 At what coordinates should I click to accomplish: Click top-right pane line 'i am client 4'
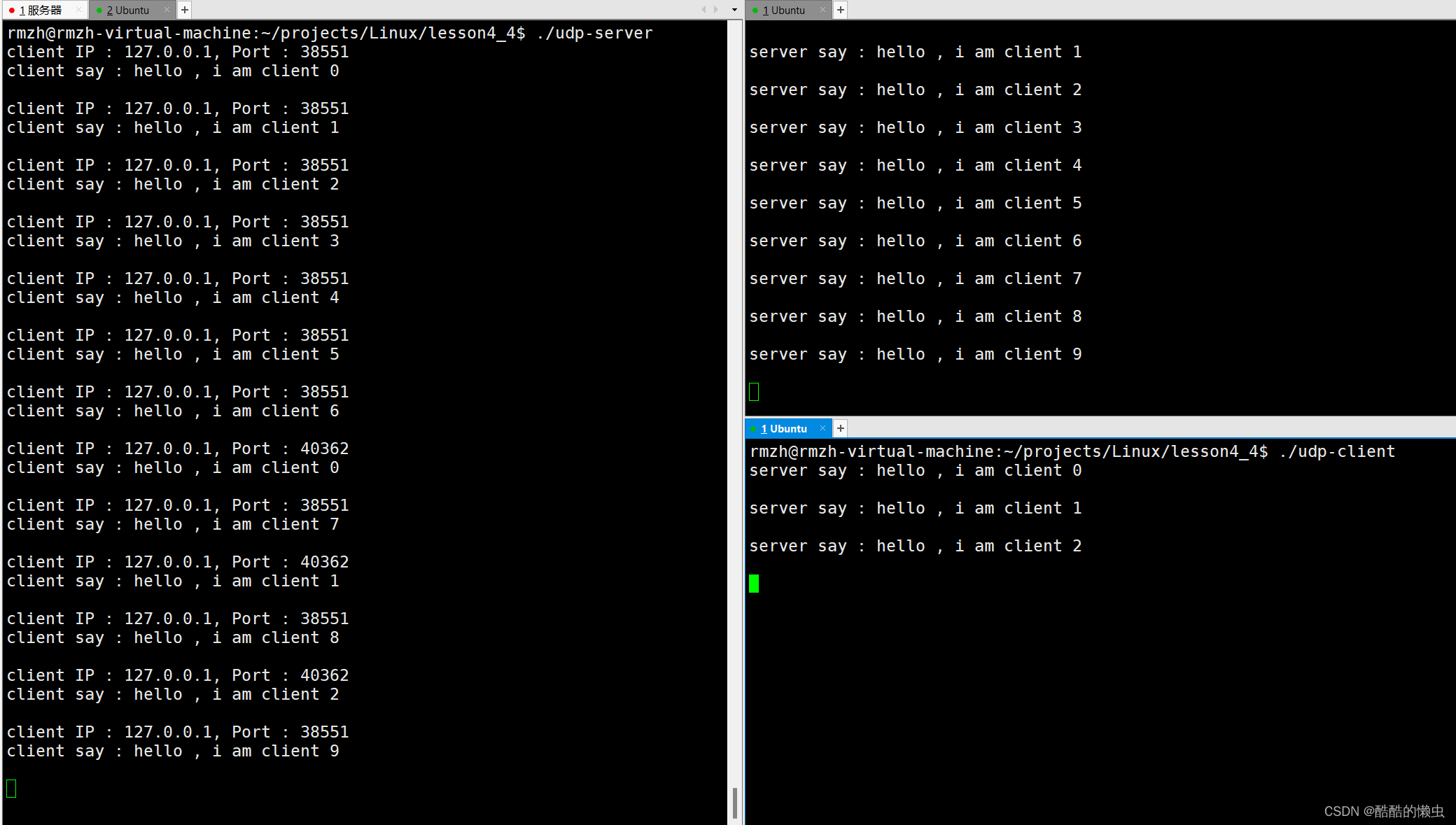click(916, 165)
